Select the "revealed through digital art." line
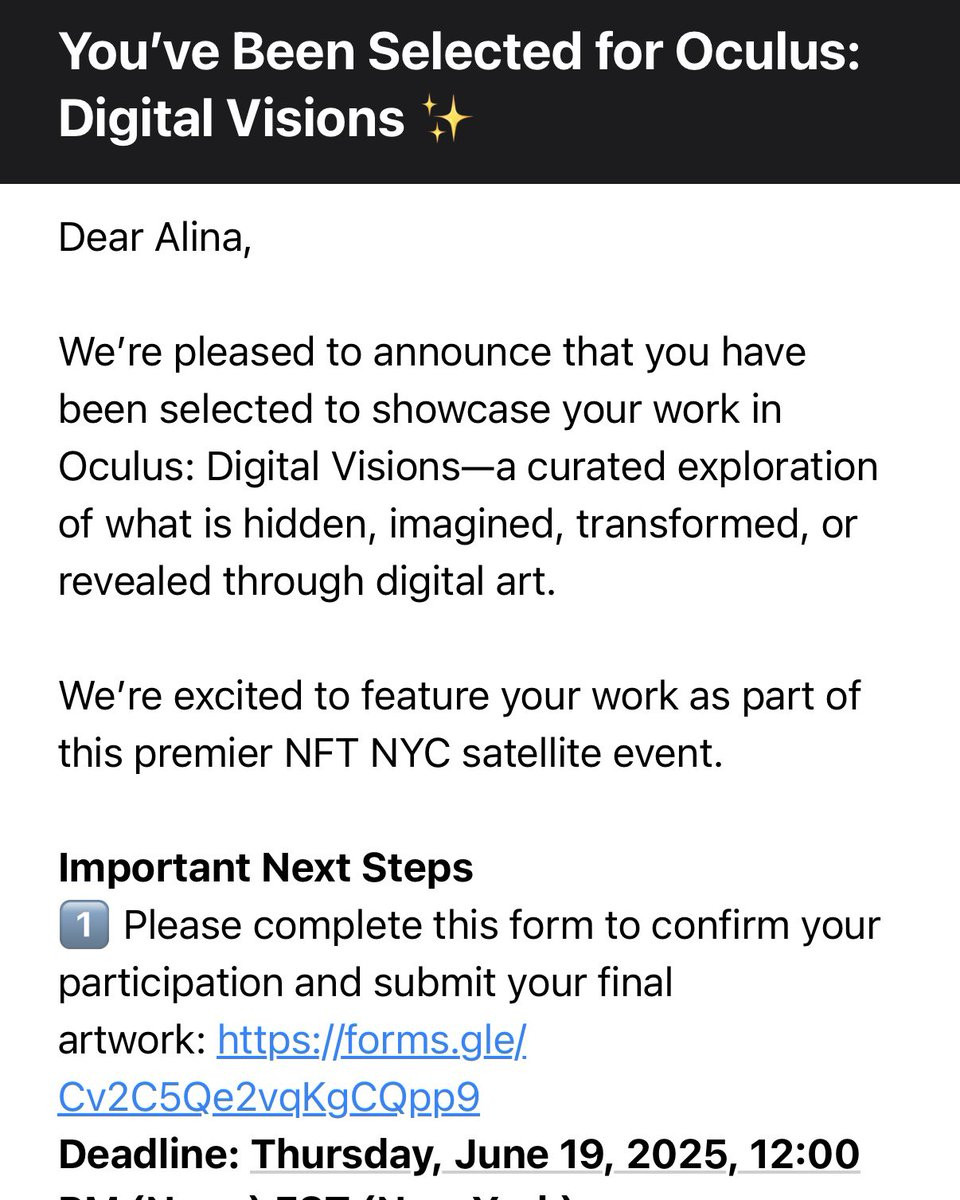 click(x=306, y=581)
